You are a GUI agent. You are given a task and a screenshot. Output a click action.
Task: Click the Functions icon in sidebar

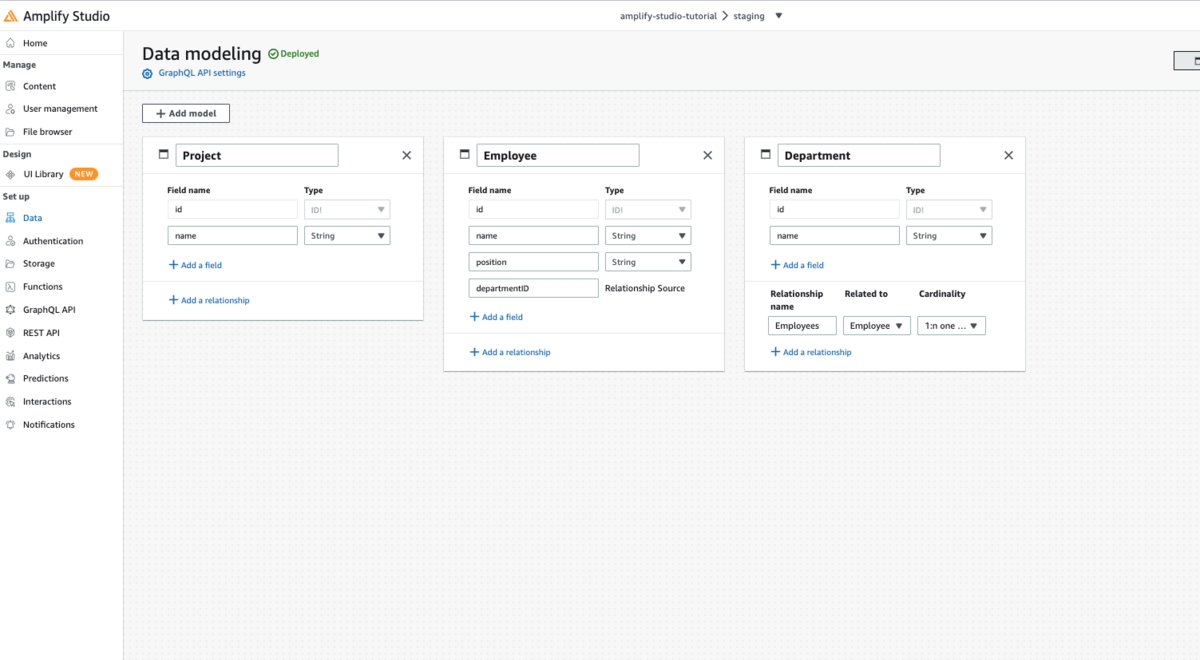(x=10, y=287)
